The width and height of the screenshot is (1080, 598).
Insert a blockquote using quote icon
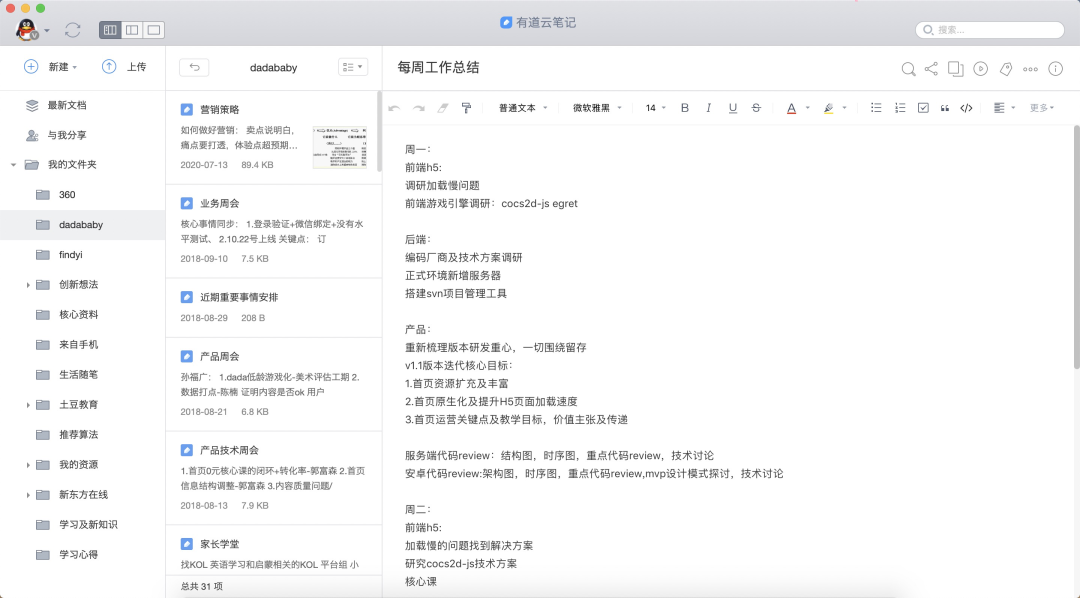click(x=944, y=107)
